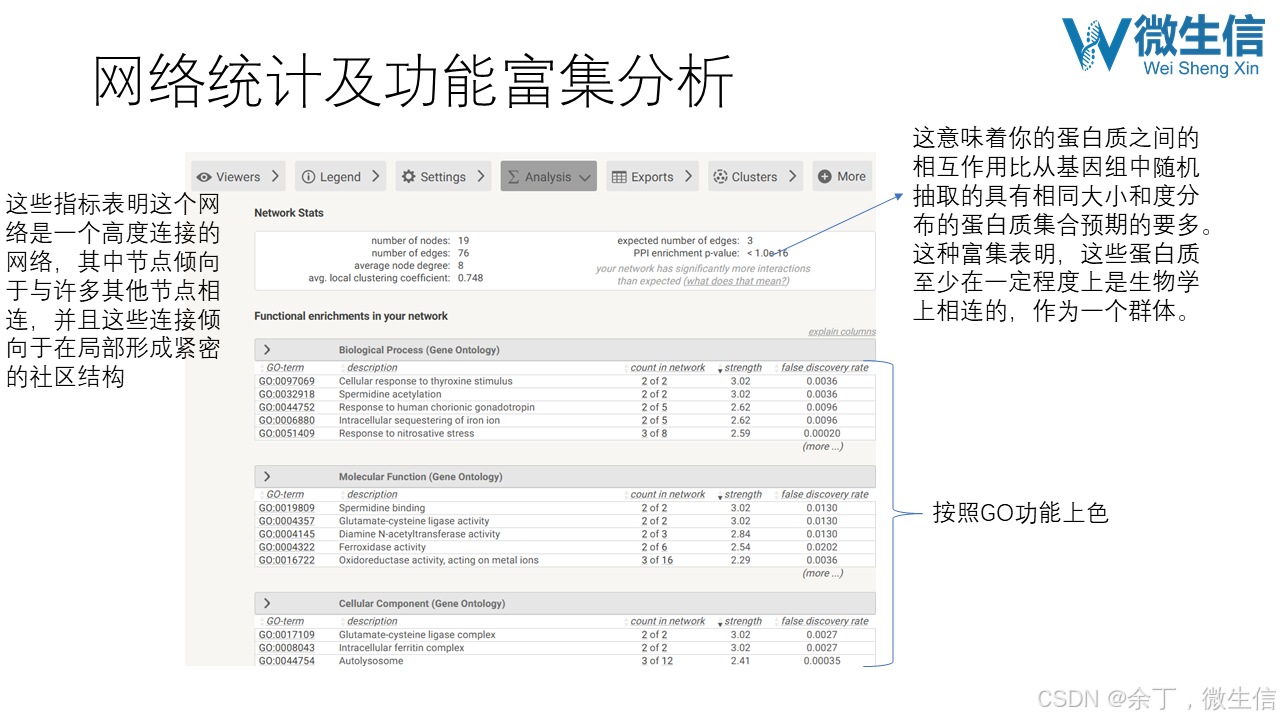Screen dimensions: 1280x720
Task: Click 'Intracellular ferritin complex' description
Action: pos(402,647)
